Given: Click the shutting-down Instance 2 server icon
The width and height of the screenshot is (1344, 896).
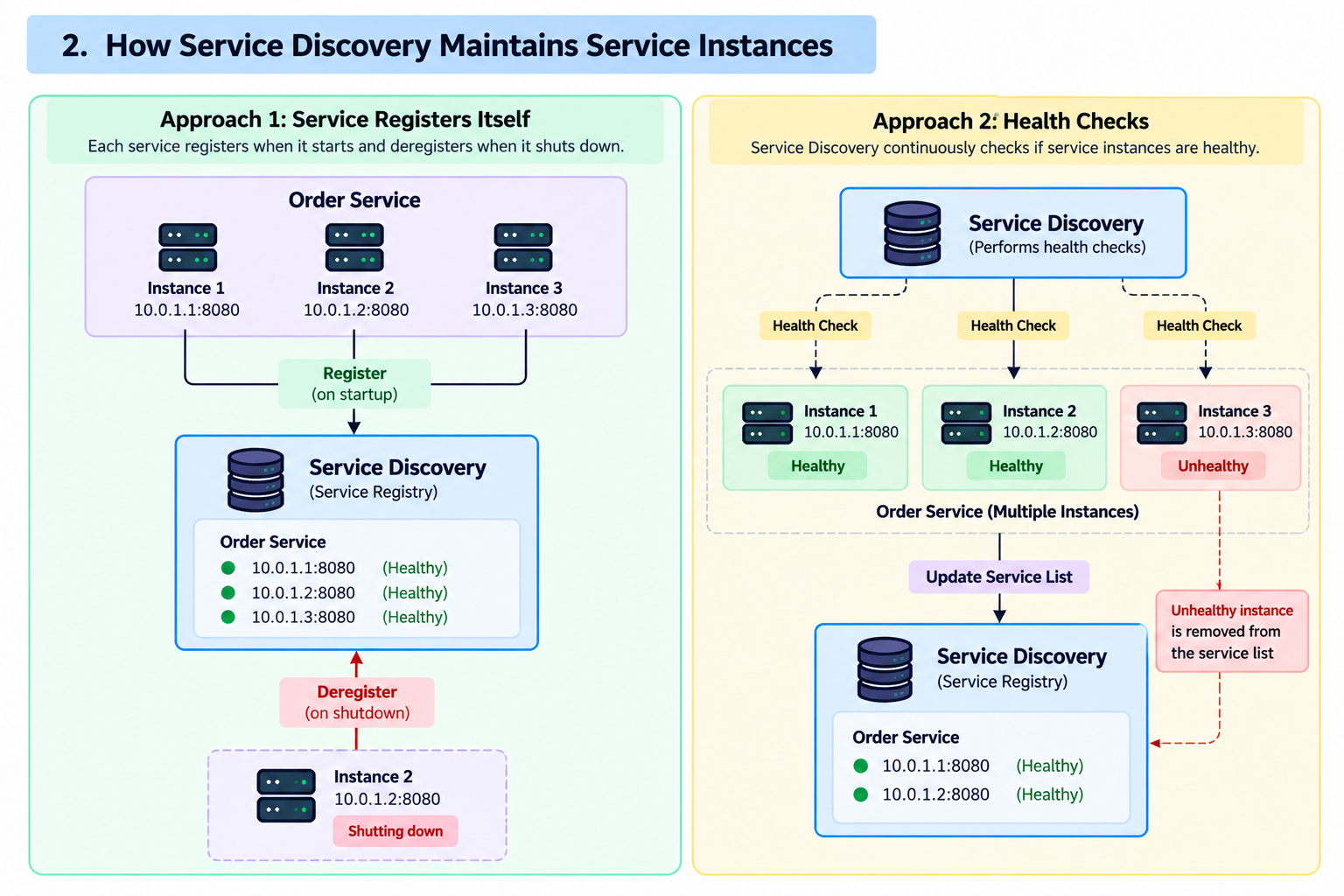Looking at the screenshot, I should point(286,795).
